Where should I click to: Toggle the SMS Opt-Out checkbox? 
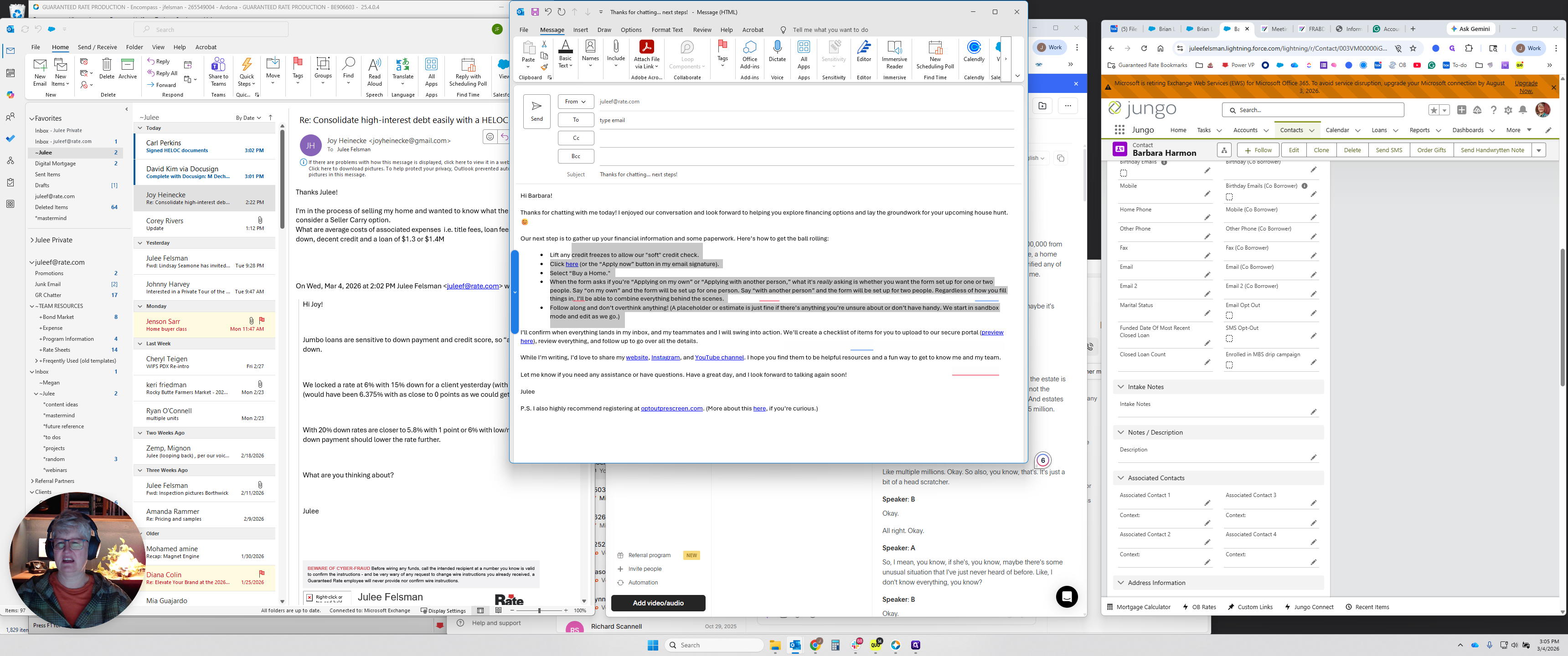[x=1229, y=338]
